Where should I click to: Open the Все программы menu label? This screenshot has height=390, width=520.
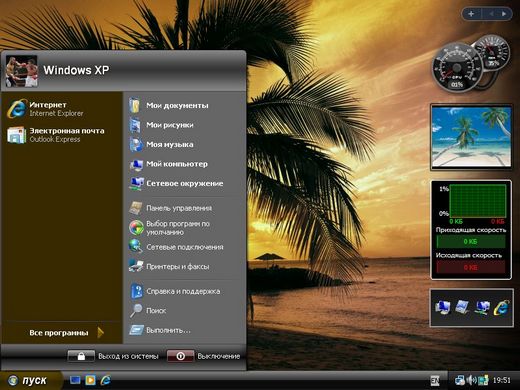tap(59, 333)
